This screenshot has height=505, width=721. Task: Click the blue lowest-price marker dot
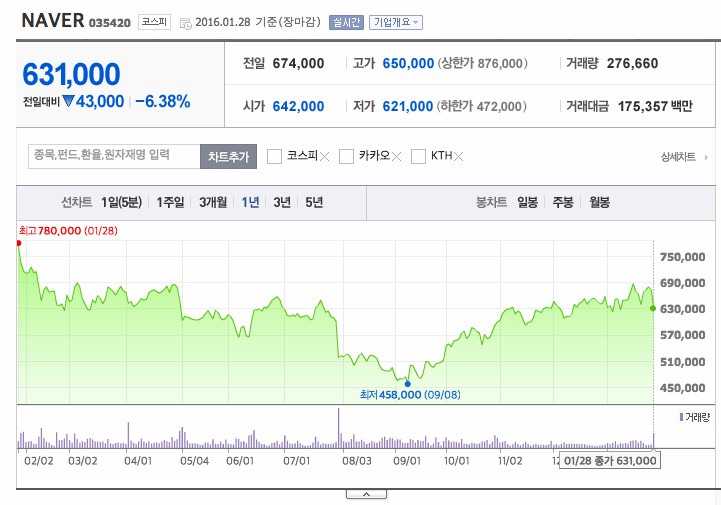tap(407, 383)
